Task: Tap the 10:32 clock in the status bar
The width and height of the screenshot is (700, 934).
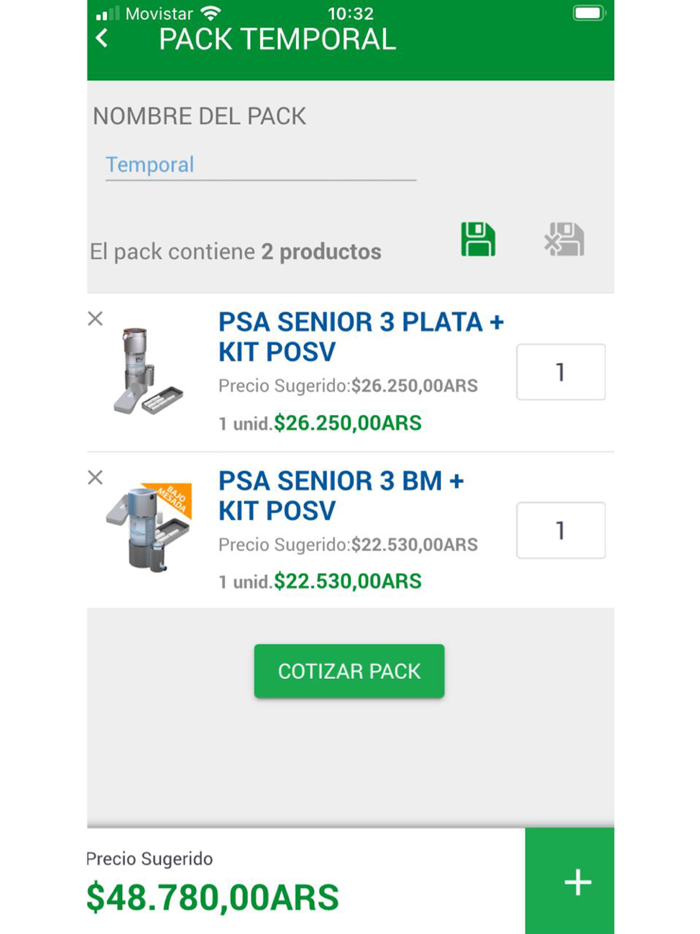Action: [x=350, y=14]
